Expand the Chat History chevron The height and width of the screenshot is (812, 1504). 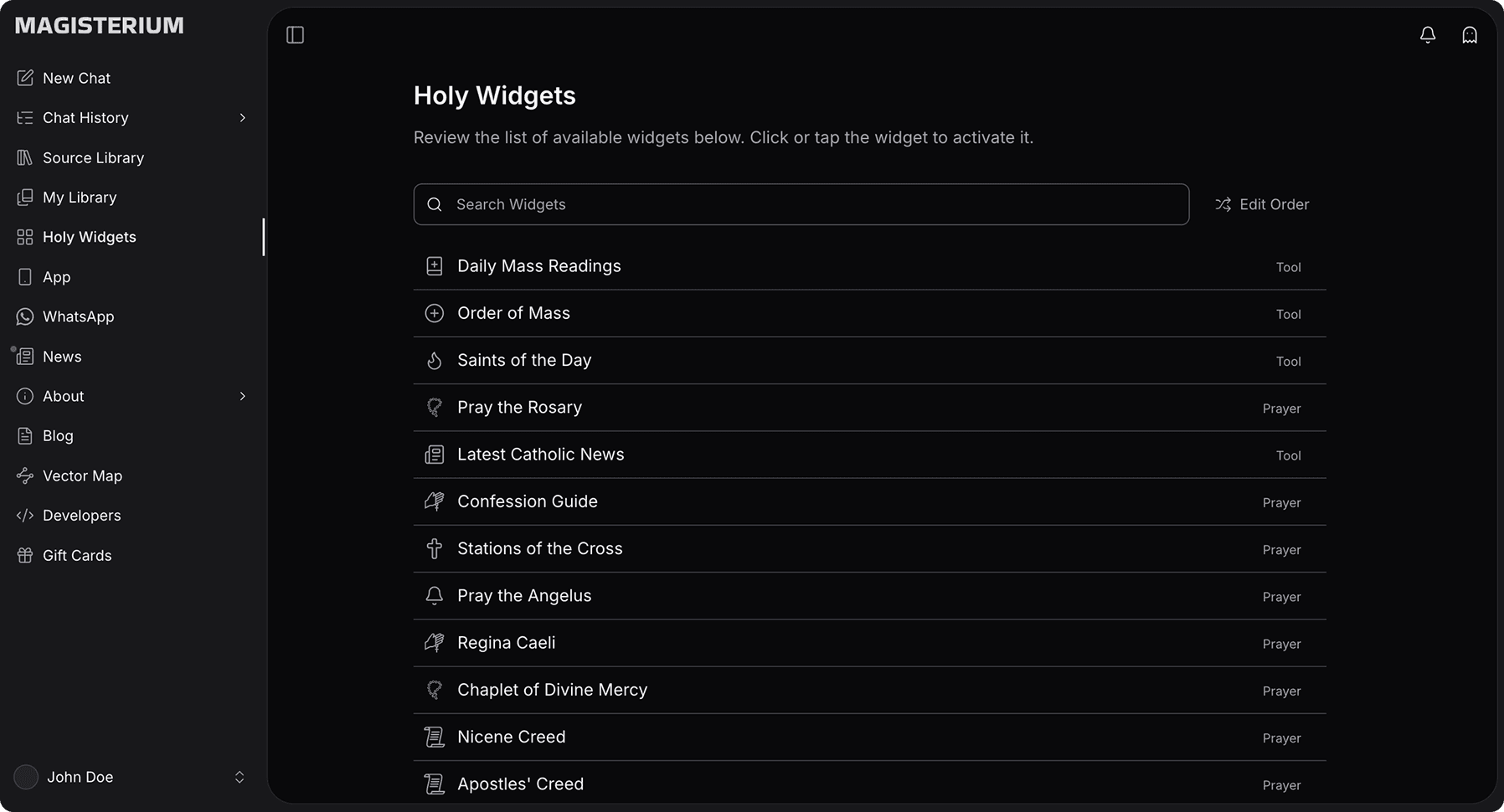pos(242,118)
